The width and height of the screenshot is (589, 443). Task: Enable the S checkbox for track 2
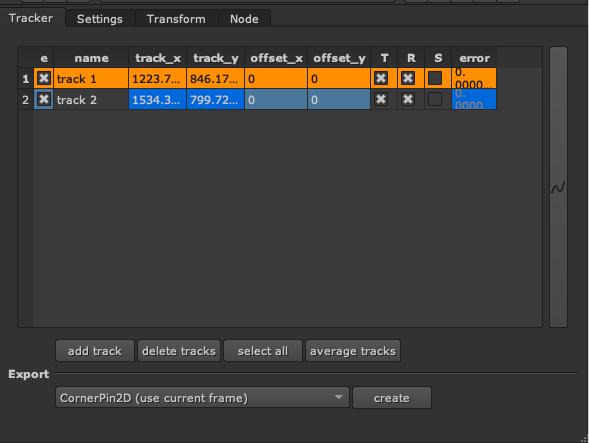[435, 99]
